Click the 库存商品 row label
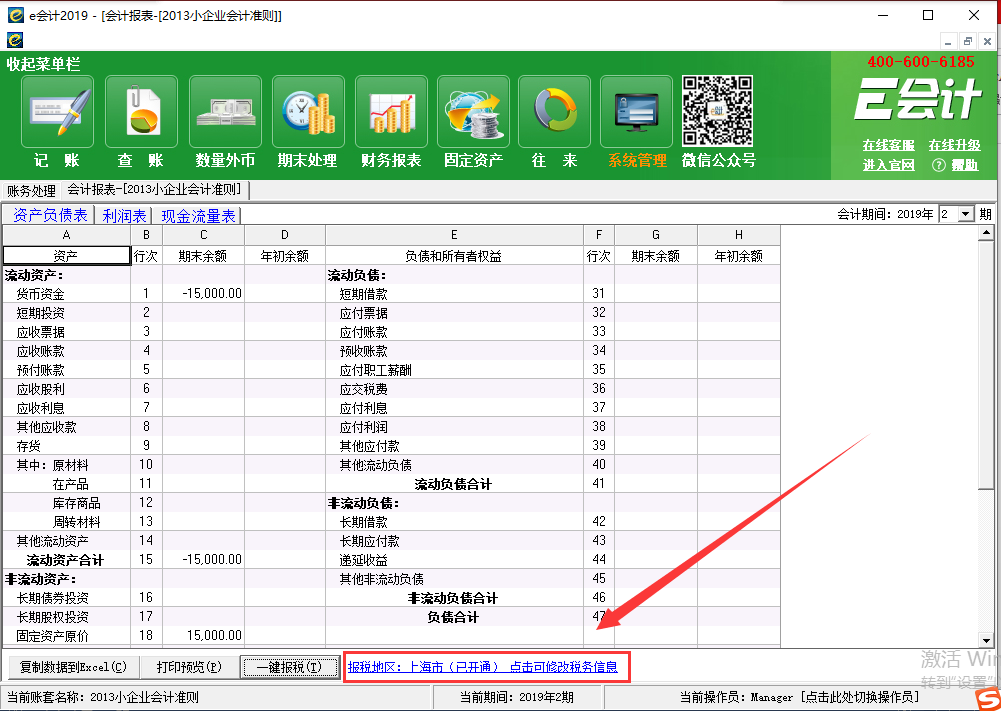The image size is (1001, 711). [76, 503]
